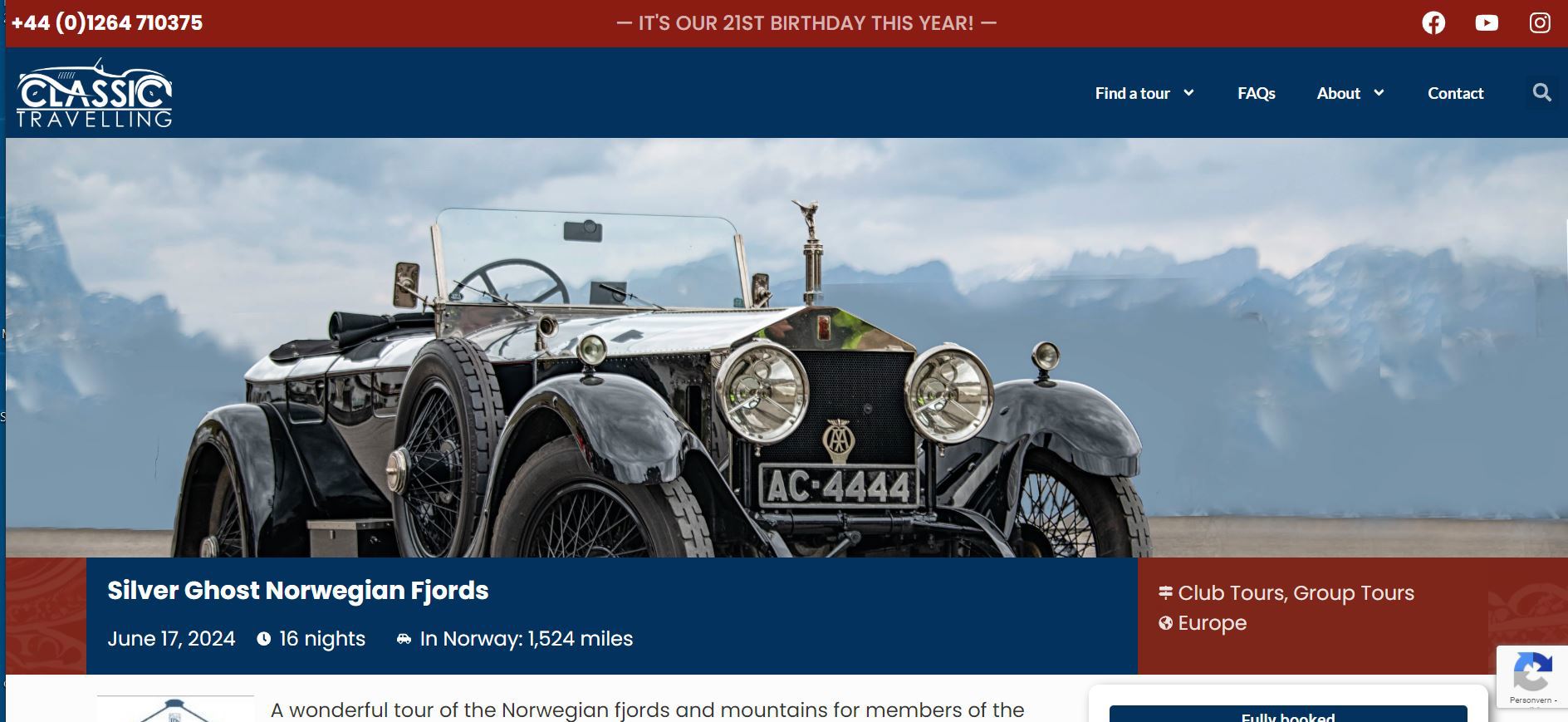Click the car icon beside In Norway
The height and width of the screenshot is (722, 1568).
[x=404, y=638]
